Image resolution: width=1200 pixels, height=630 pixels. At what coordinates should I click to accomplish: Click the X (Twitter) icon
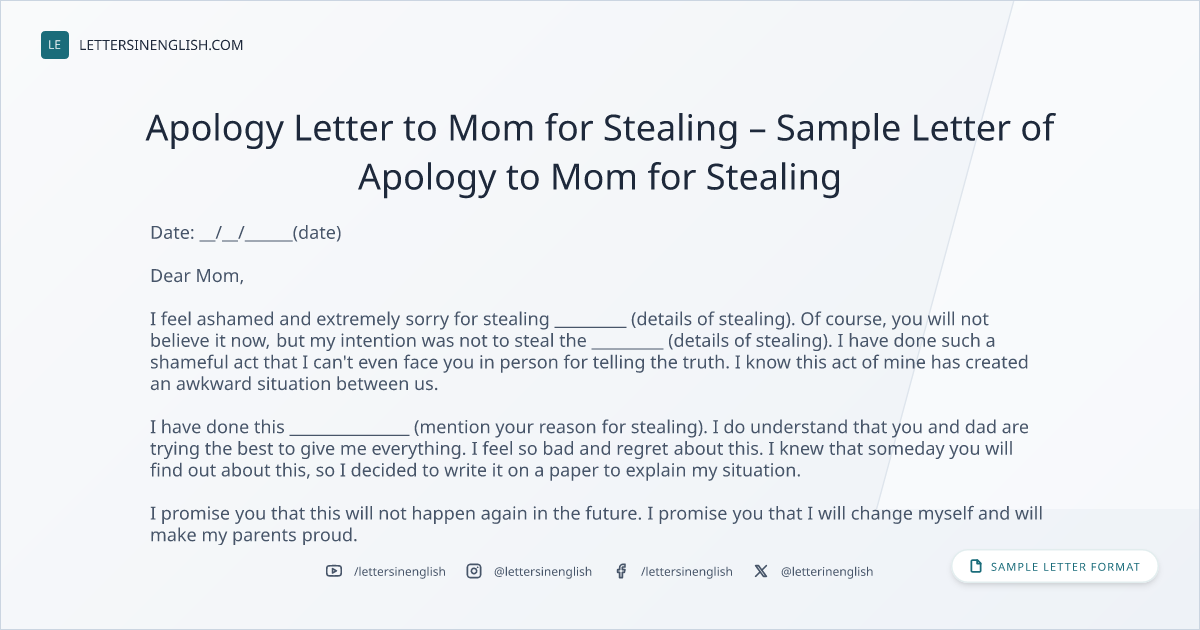point(761,571)
